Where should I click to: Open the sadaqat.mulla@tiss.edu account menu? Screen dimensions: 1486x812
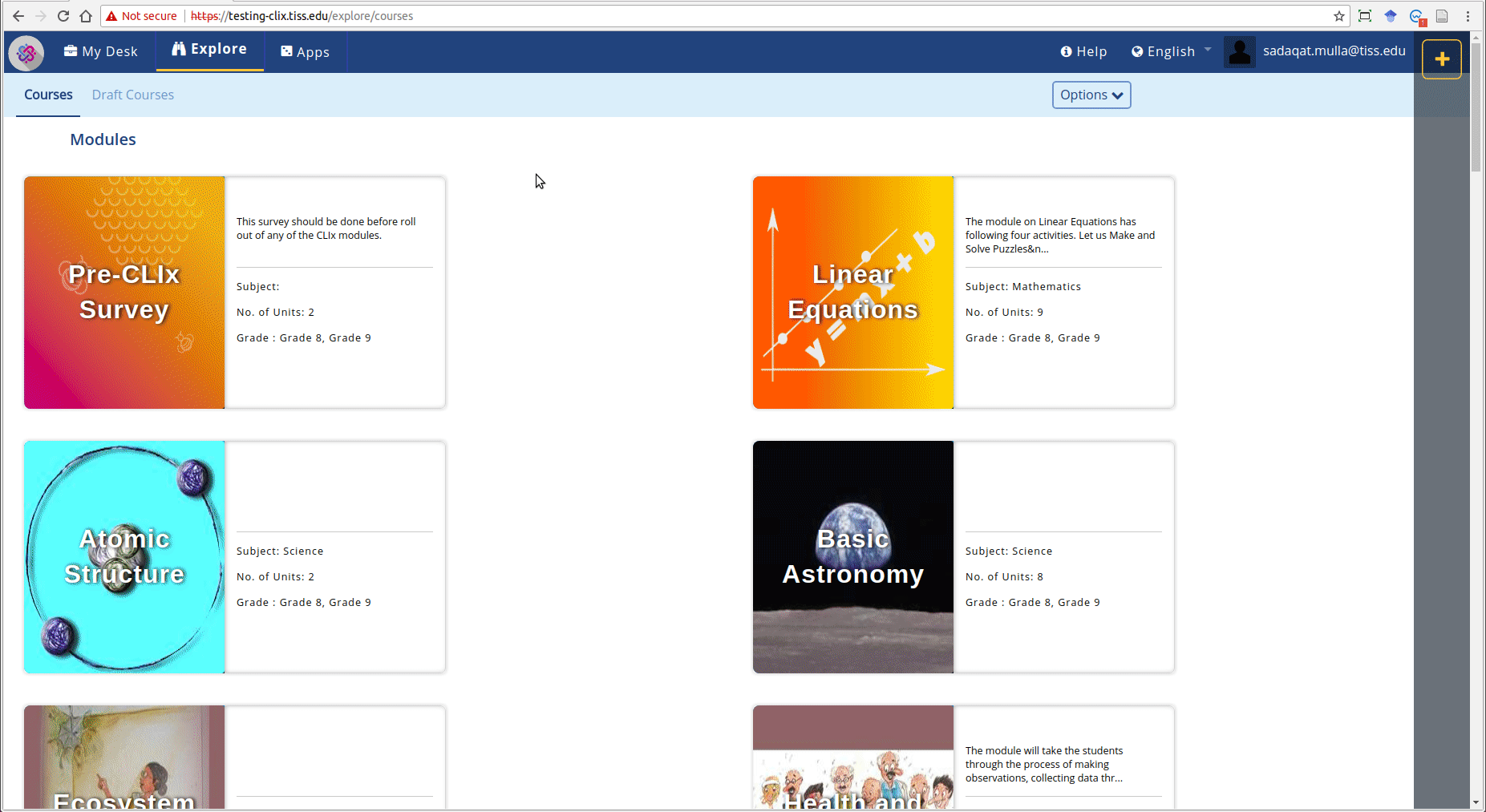click(x=1334, y=50)
